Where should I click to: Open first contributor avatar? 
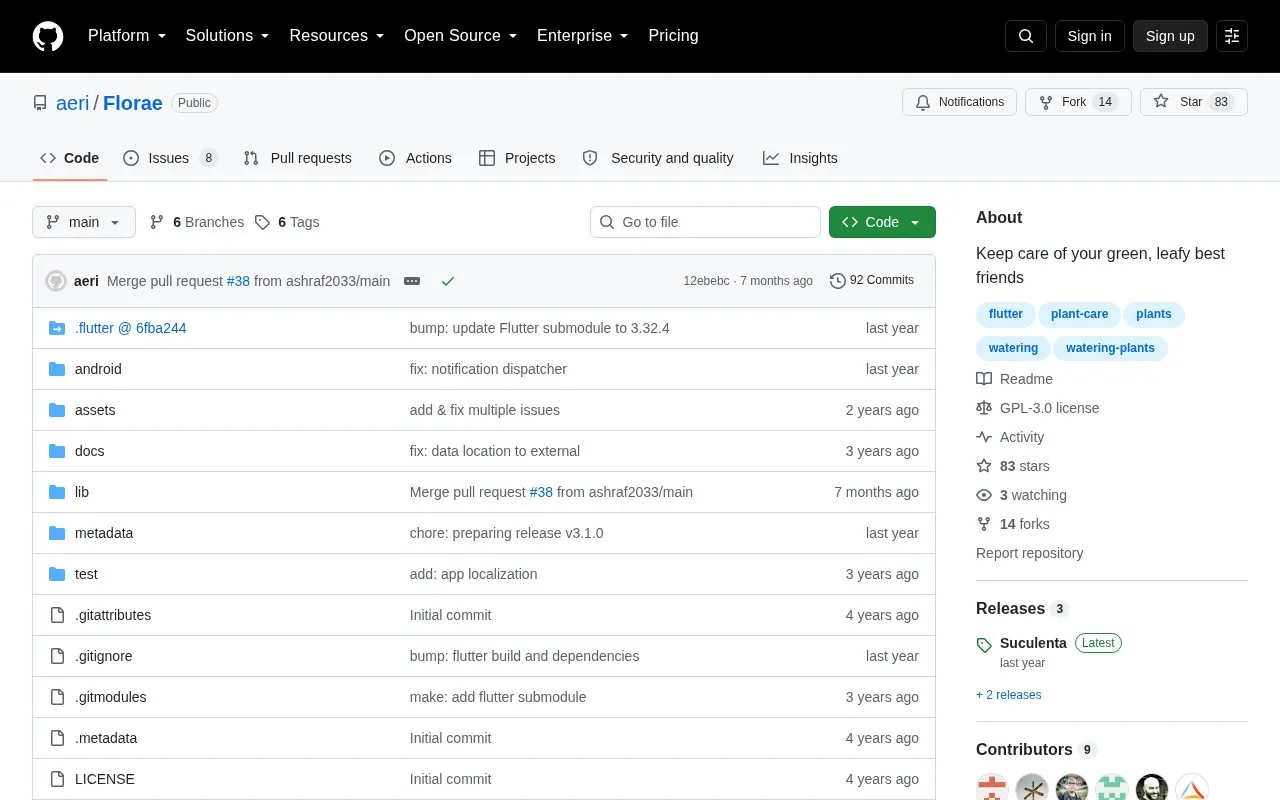[992, 789]
